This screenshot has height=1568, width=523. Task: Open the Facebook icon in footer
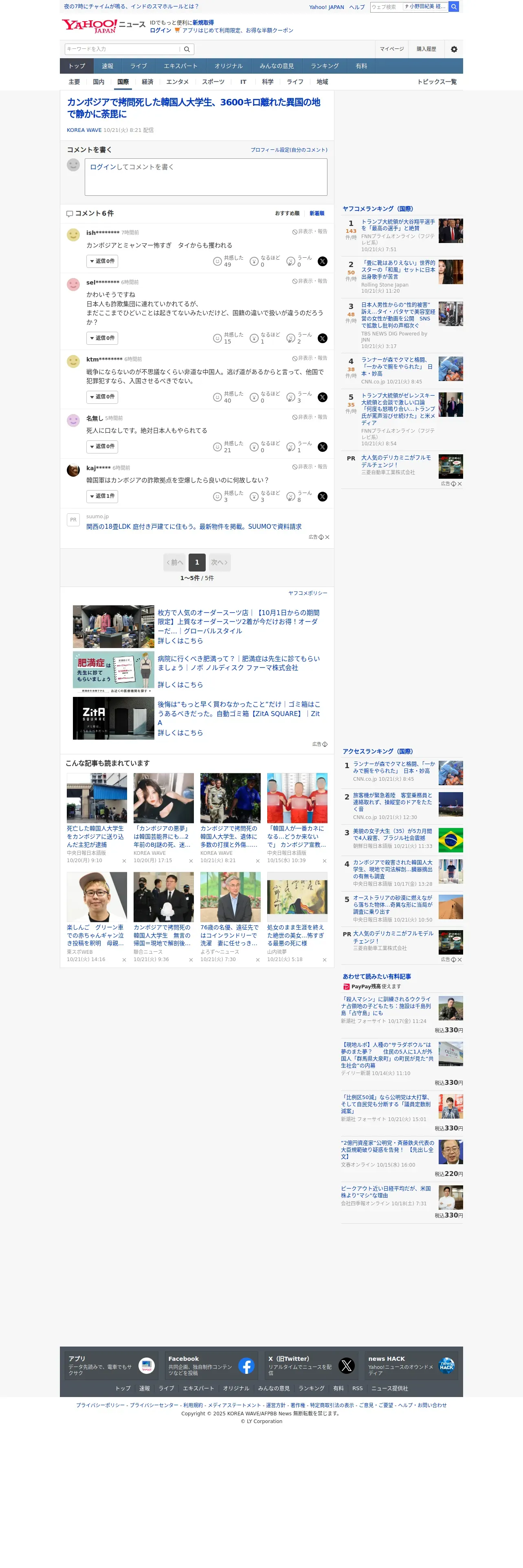pyautogui.click(x=246, y=1365)
